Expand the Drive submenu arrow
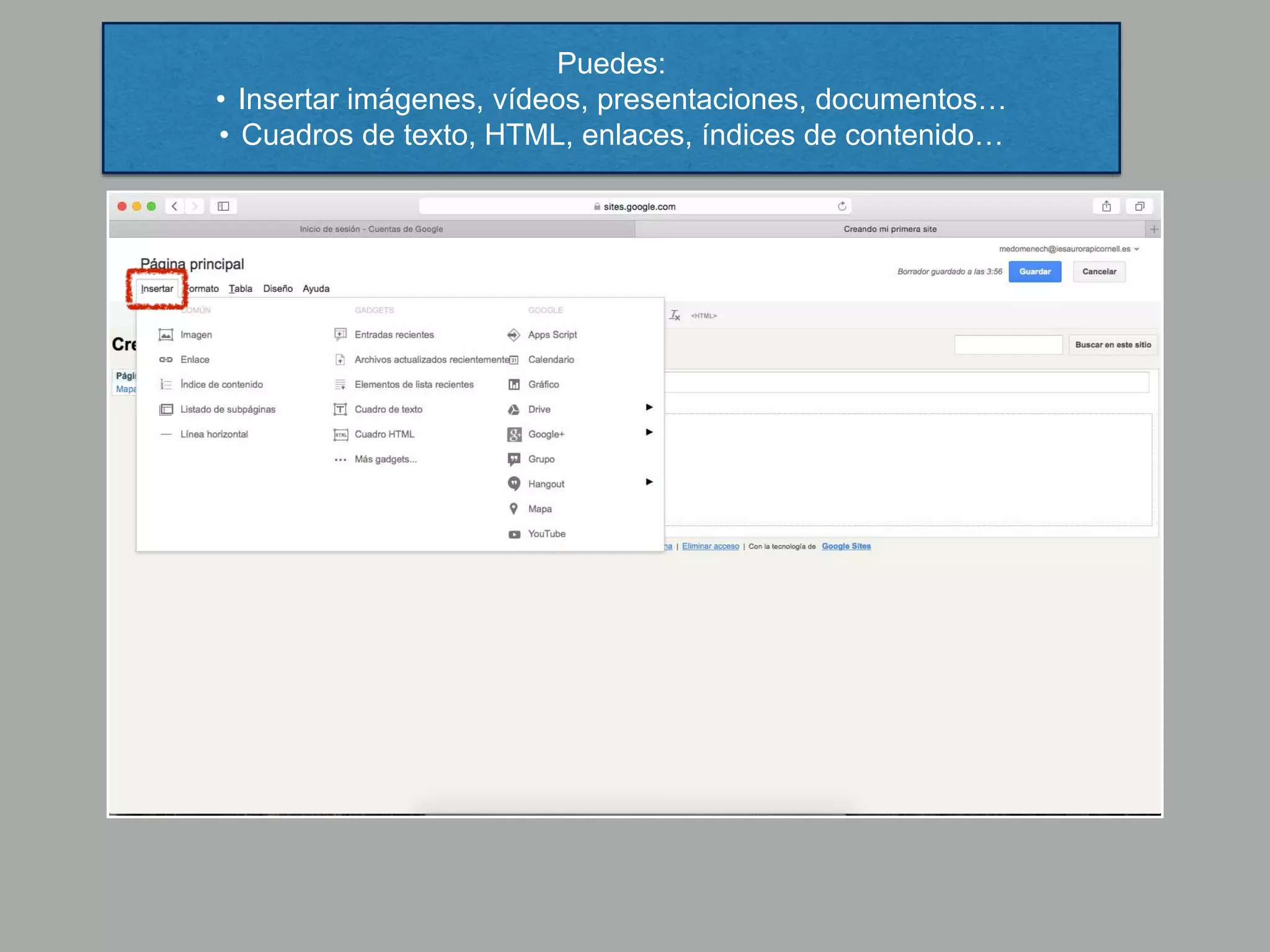The width and height of the screenshot is (1270, 952). coord(649,407)
